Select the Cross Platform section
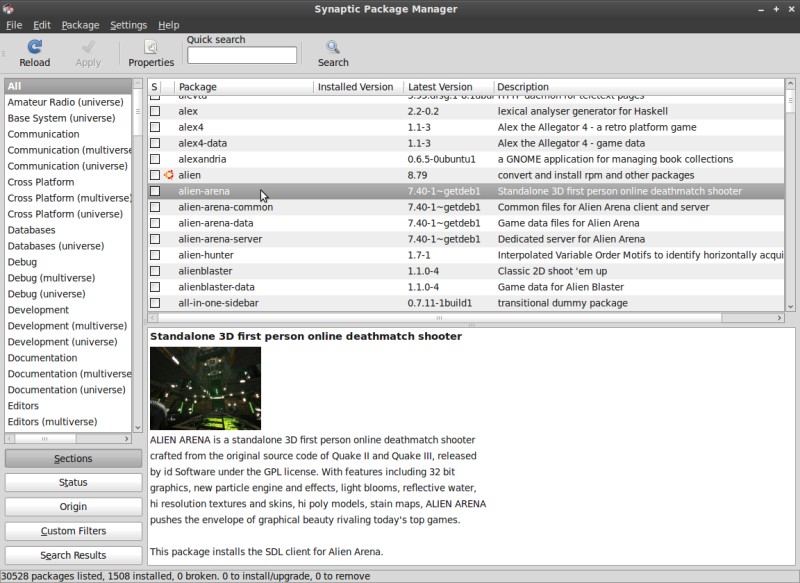 coord(68,182)
